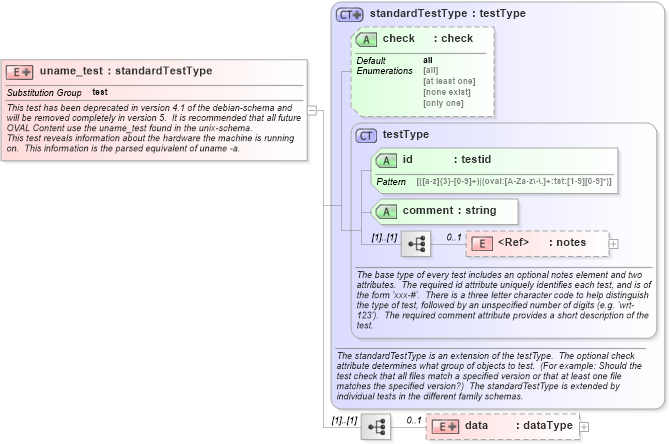The image size is (669, 444).
Task: Click the 'data : dataType' label
Action: point(519,425)
